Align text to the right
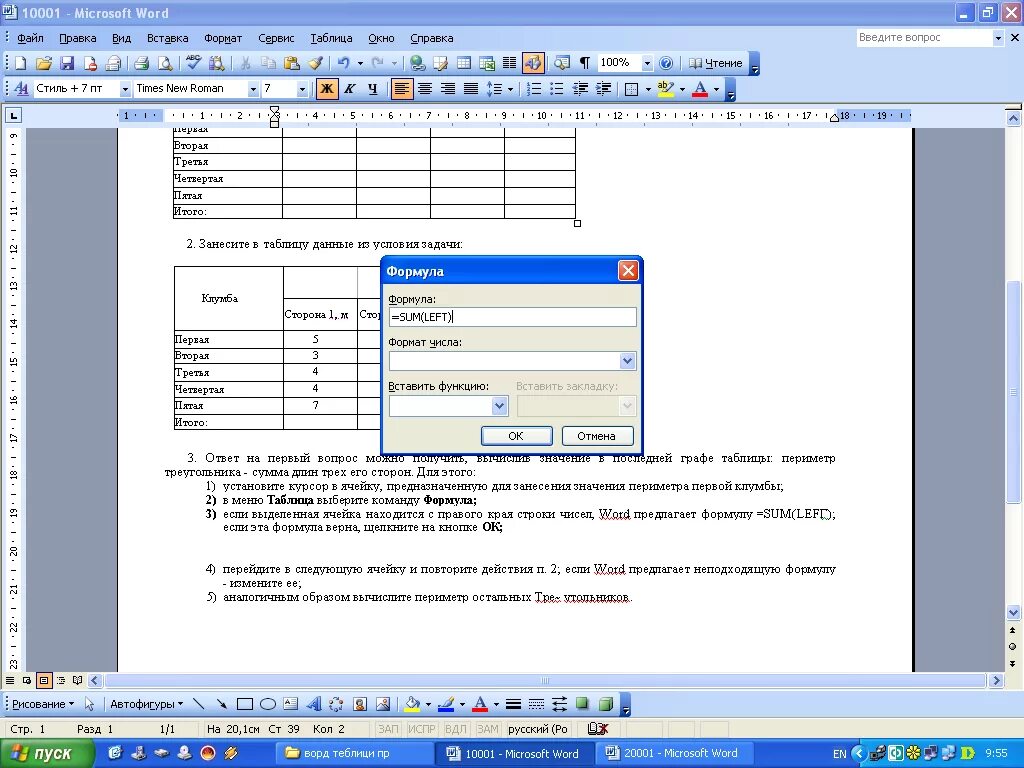Screen dimensions: 1024x768 [x=447, y=89]
